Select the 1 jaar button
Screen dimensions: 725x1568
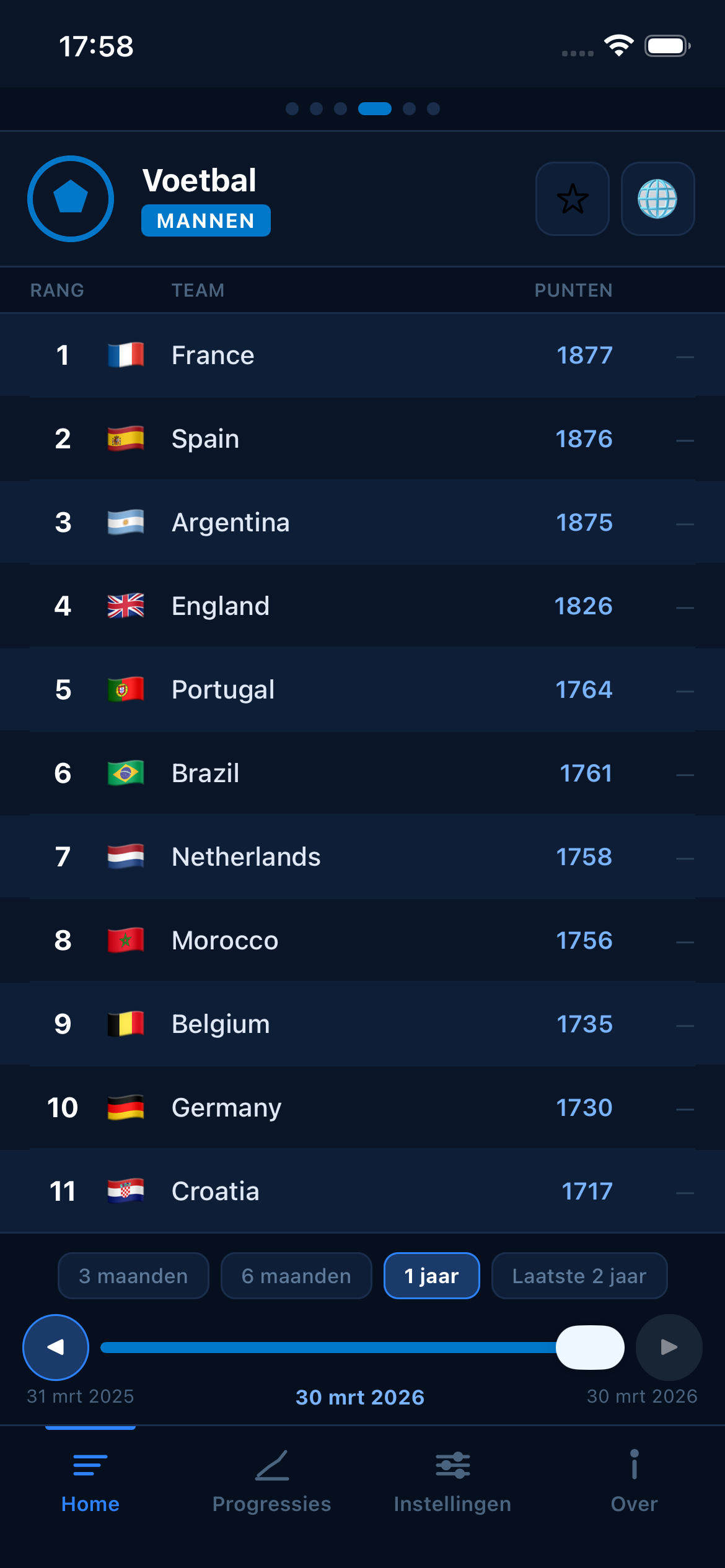(x=431, y=1276)
